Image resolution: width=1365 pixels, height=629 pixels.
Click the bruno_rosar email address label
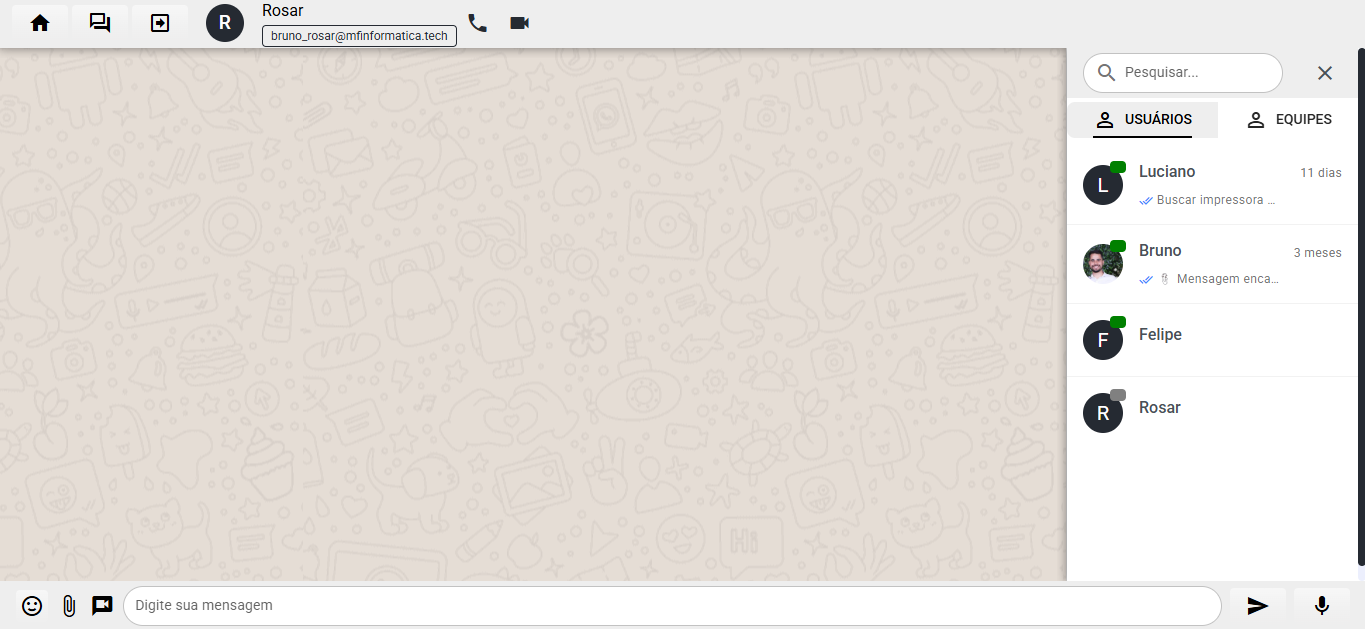point(359,36)
